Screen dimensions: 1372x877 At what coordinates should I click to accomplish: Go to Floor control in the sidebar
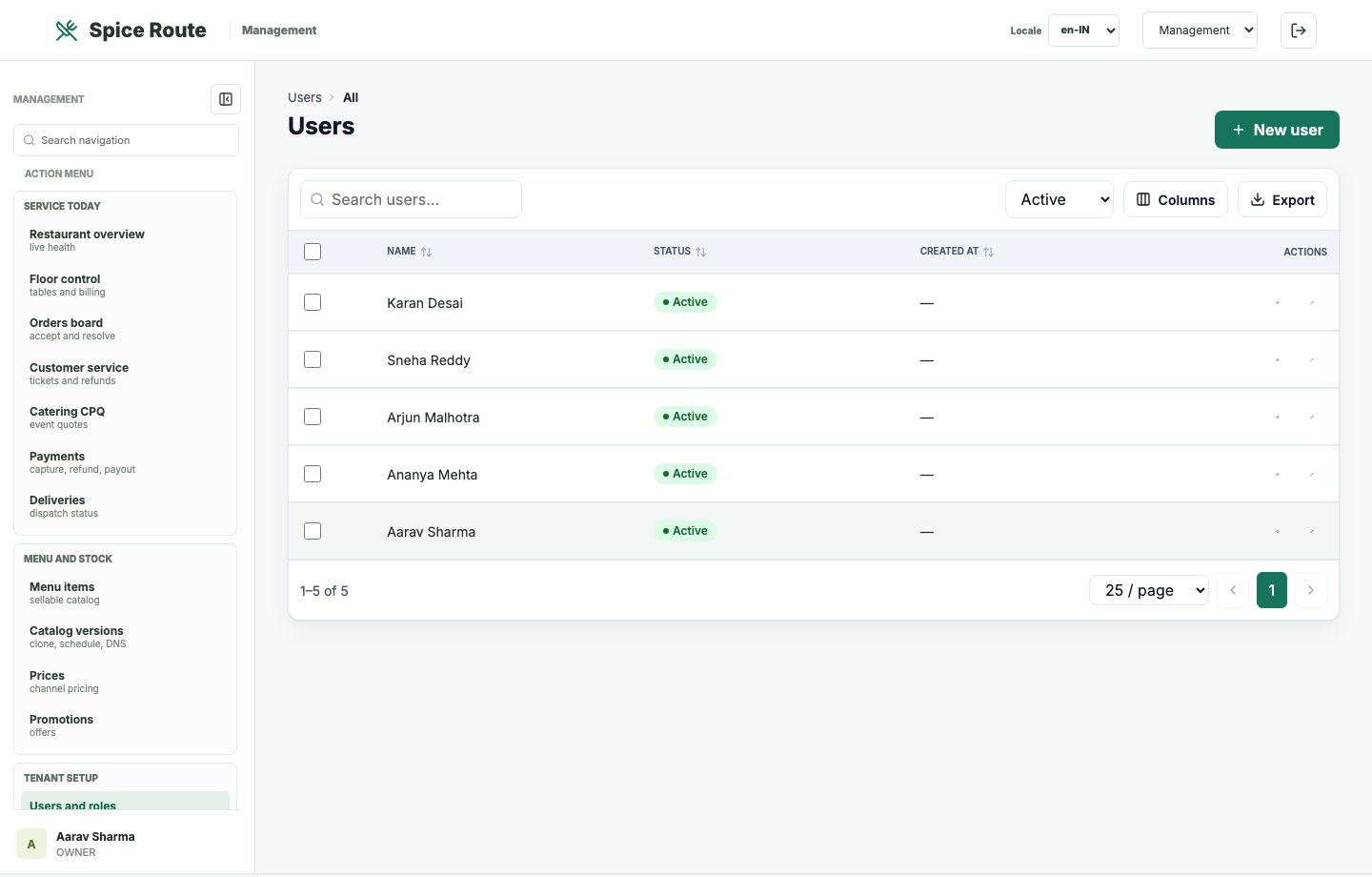(x=126, y=284)
